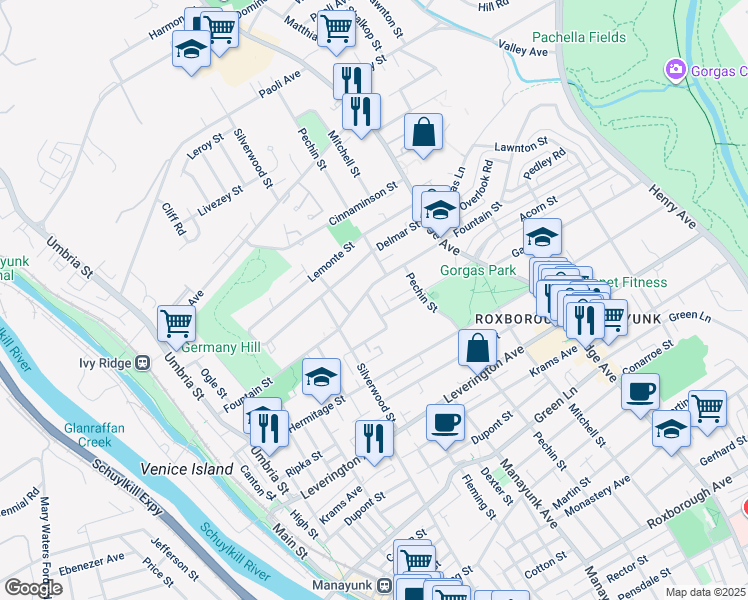Click the restaurant marker just above Mitchell St label
The image size is (748, 600).
point(362,113)
